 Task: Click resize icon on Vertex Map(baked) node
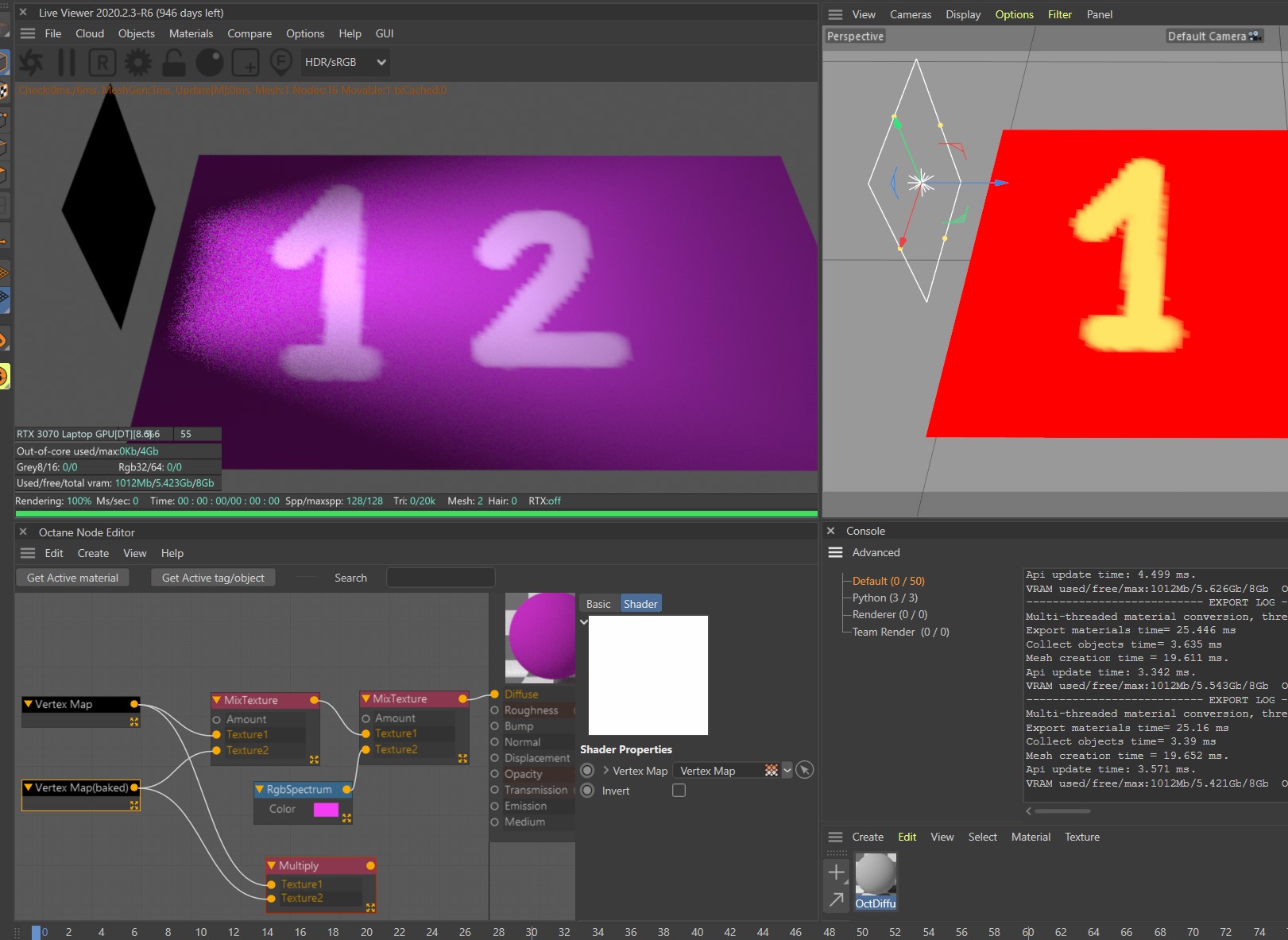[x=134, y=805]
